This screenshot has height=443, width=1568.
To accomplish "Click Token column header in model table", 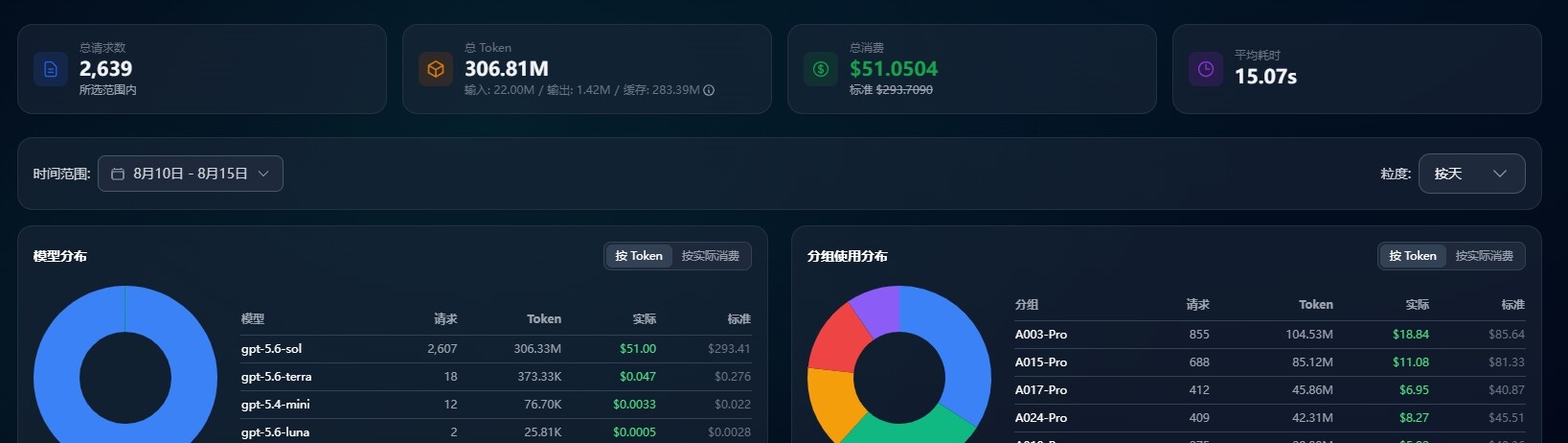I will 544,319.
